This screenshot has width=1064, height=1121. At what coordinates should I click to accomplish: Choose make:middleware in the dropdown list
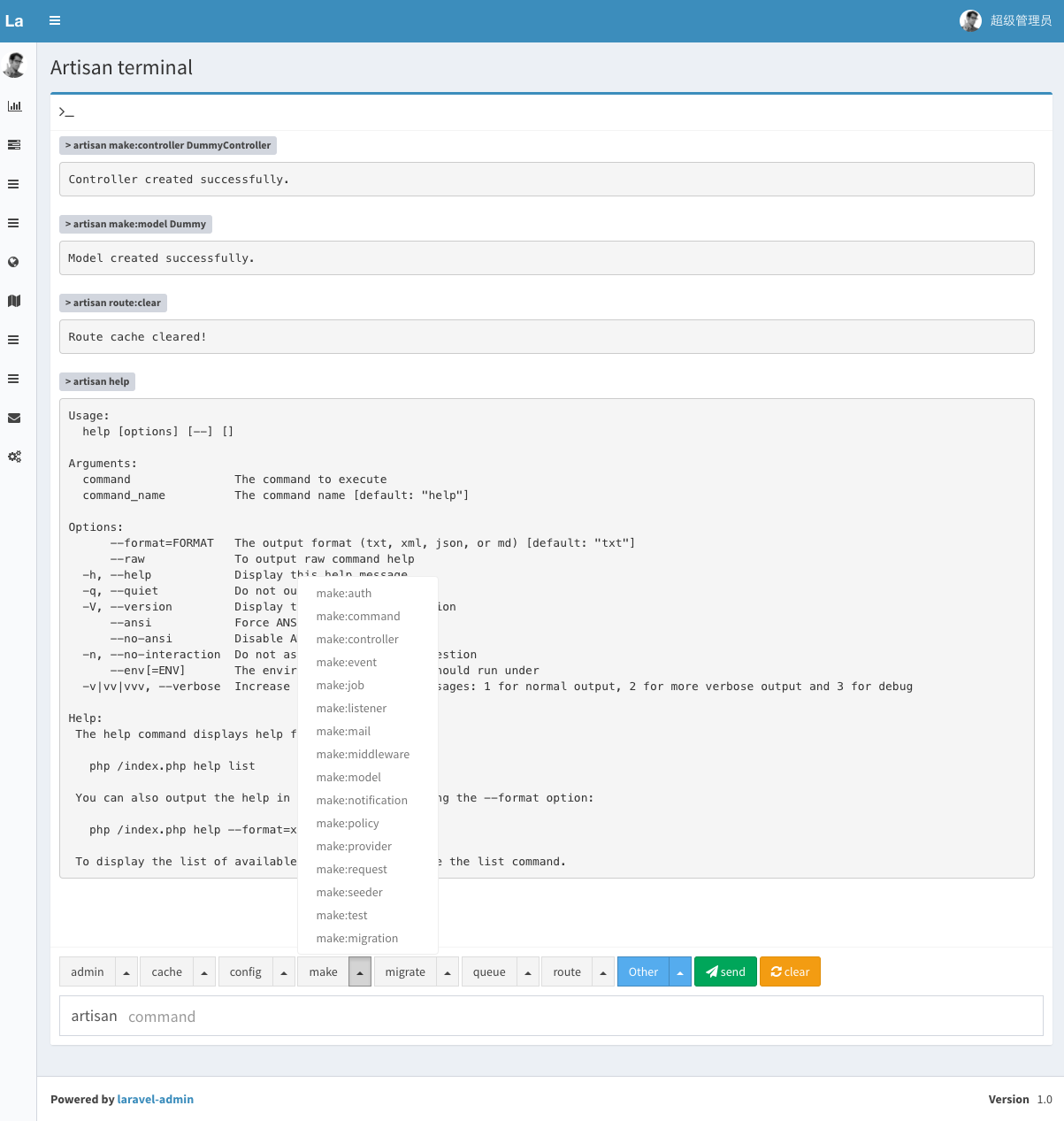click(x=368, y=755)
